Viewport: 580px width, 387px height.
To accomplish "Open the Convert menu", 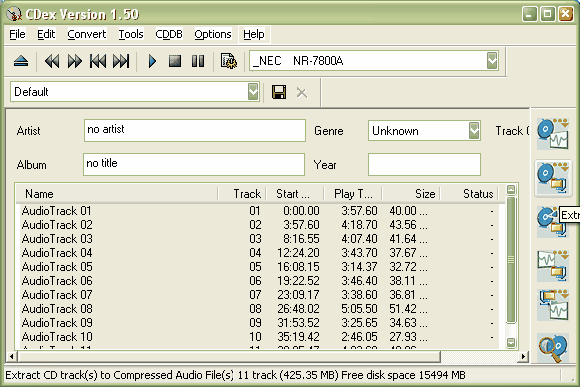I will click(87, 34).
